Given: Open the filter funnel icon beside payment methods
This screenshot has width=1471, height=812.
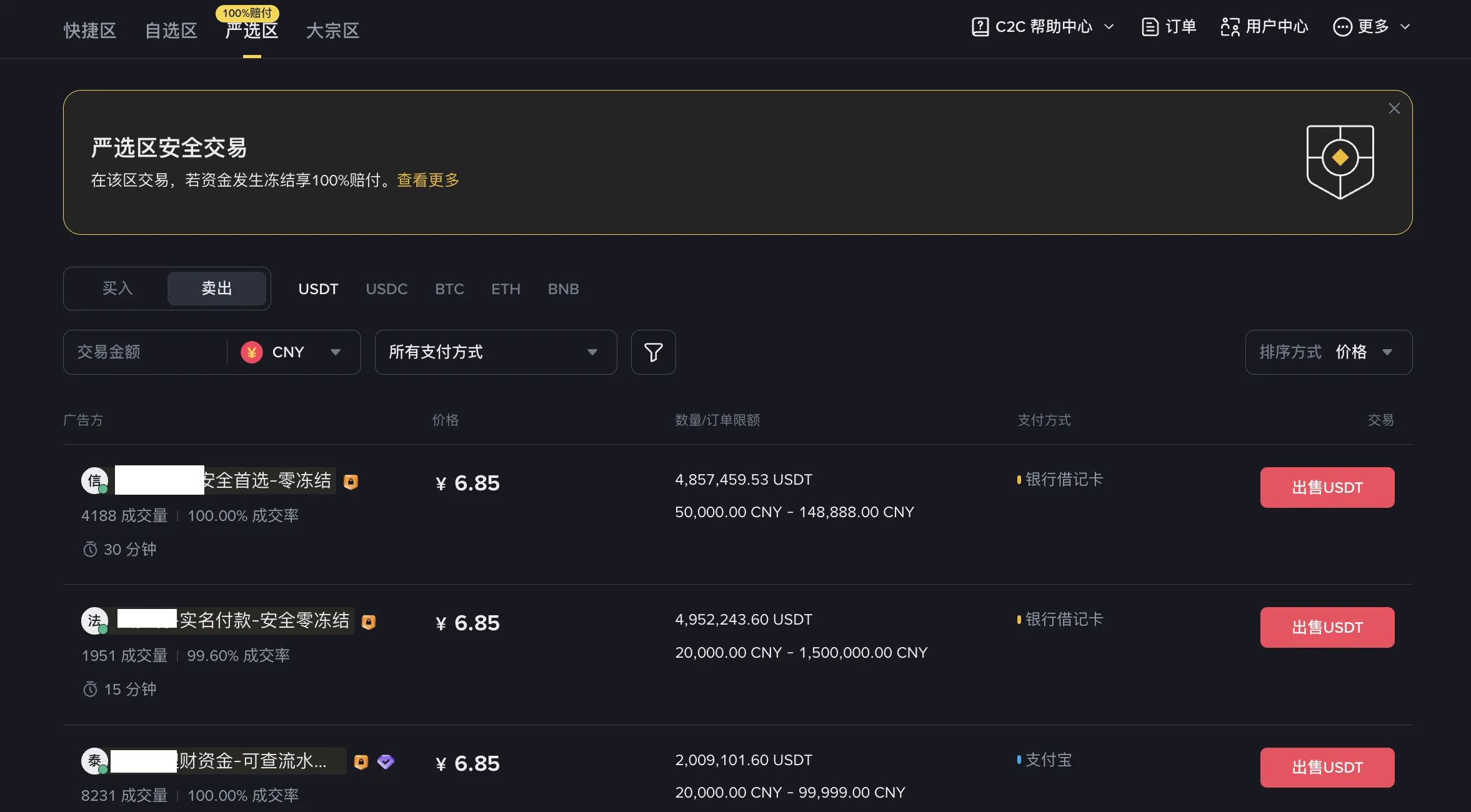Looking at the screenshot, I should [653, 352].
